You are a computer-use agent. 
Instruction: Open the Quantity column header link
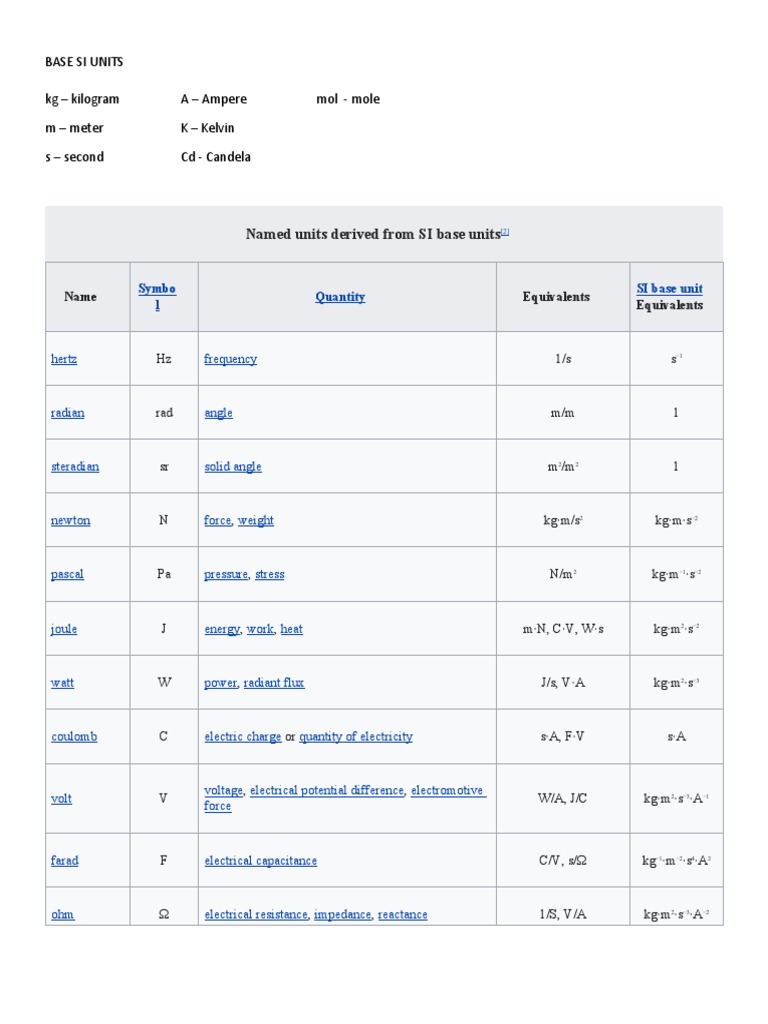pos(340,297)
